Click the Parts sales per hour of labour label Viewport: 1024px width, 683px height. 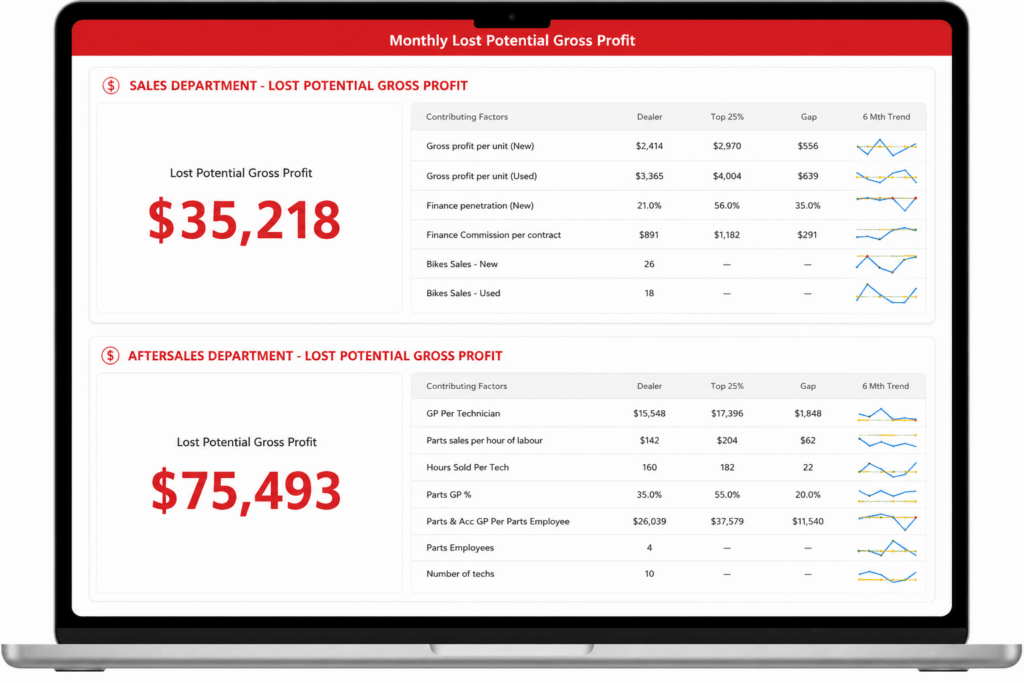[484, 440]
